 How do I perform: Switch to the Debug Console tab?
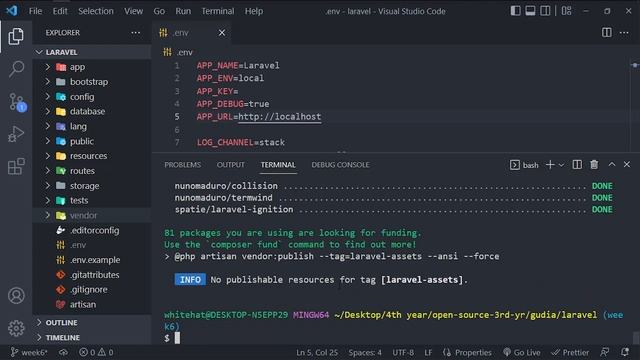point(340,165)
